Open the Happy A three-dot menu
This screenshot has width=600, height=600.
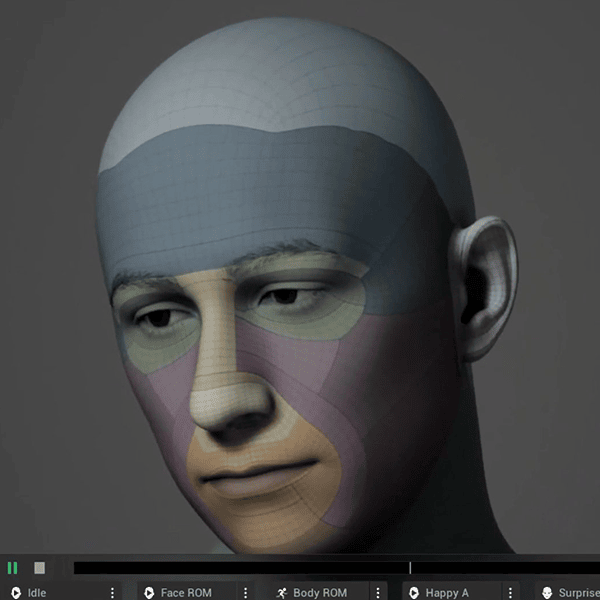pos(510,593)
